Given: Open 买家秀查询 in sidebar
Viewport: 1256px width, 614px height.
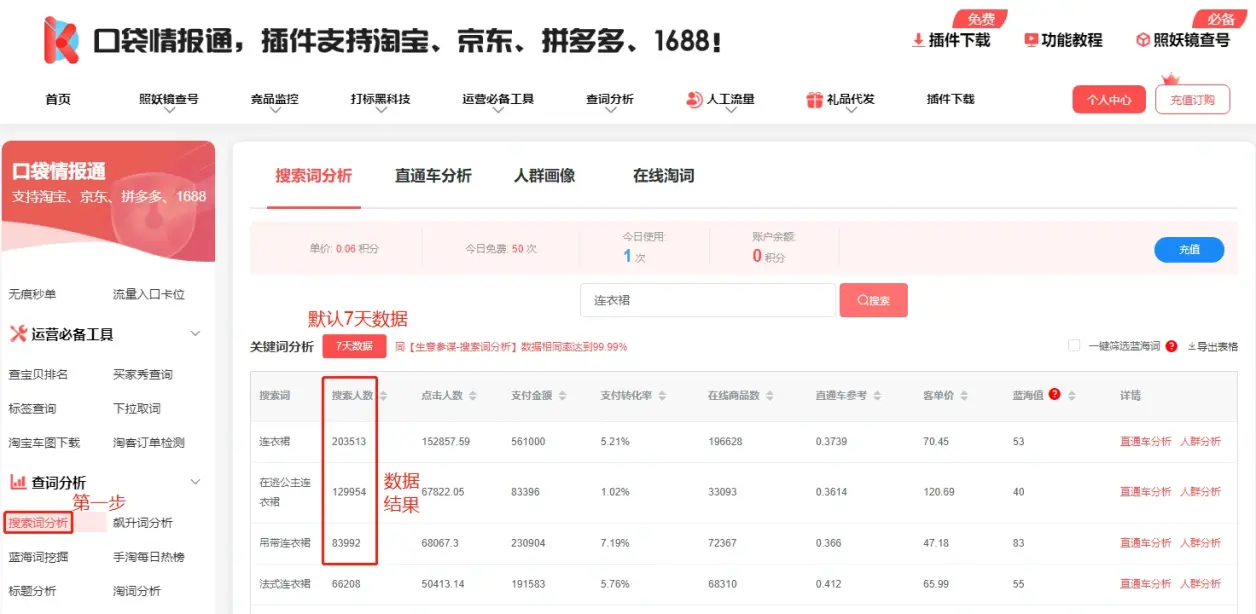Looking at the screenshot, I should click(x=143, y=374).
